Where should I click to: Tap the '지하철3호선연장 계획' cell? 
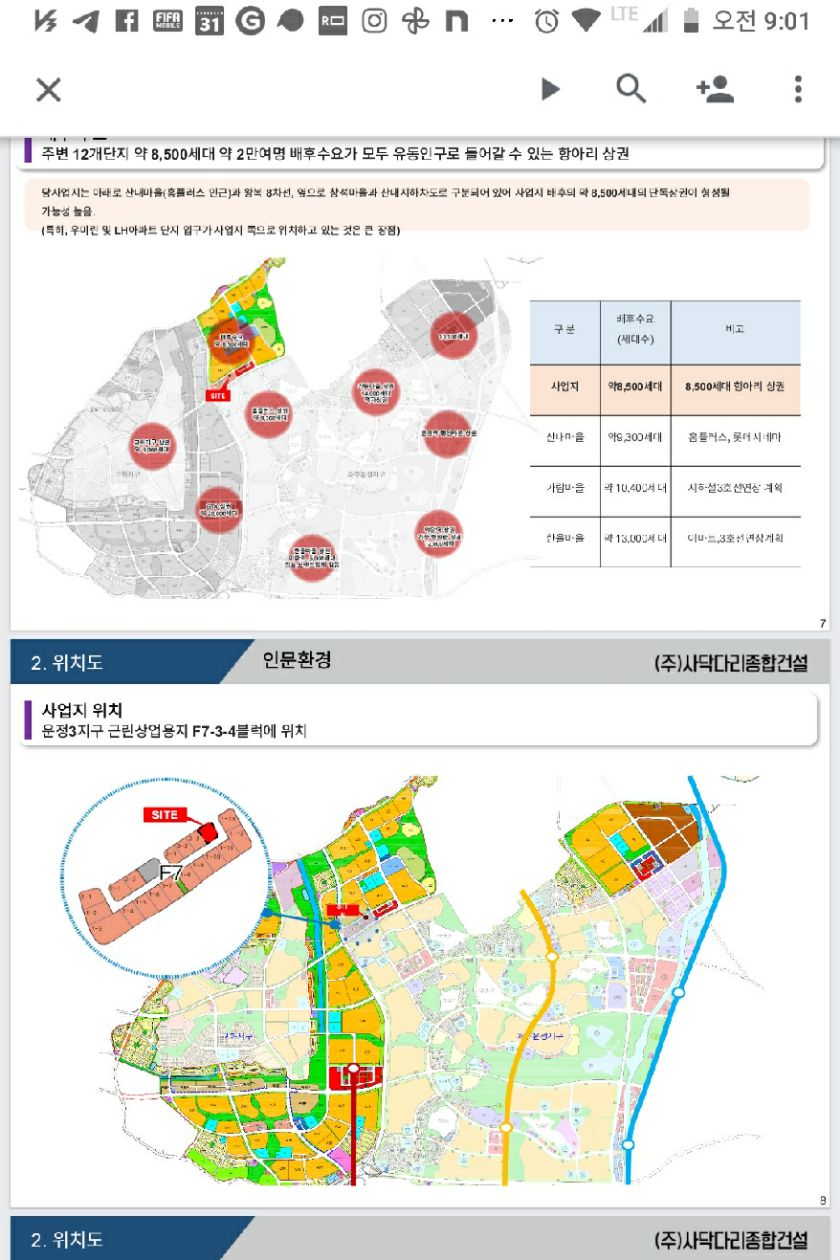pos(736,491)
